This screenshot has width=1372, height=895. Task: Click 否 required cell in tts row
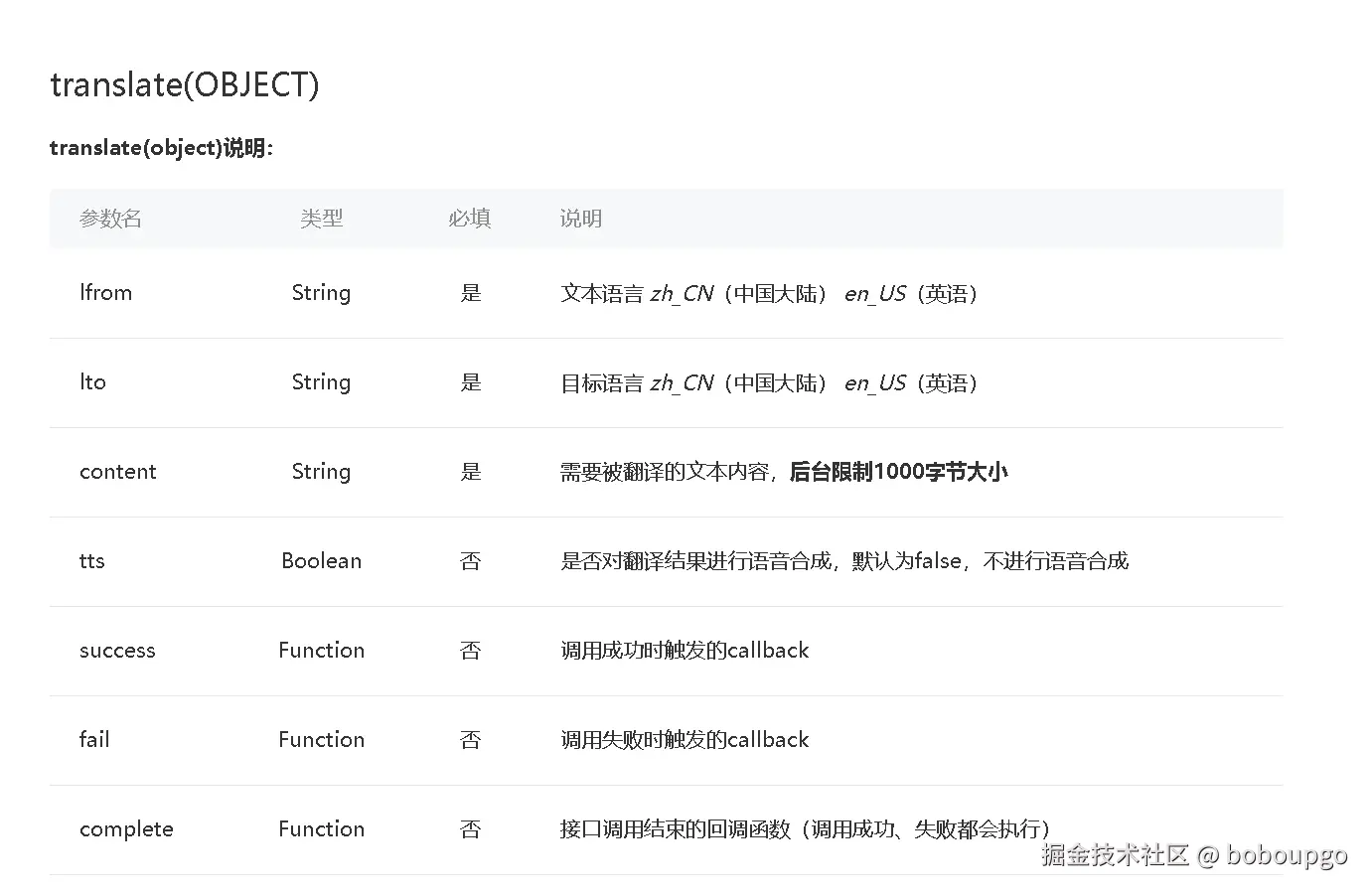[x=471, y=561]
